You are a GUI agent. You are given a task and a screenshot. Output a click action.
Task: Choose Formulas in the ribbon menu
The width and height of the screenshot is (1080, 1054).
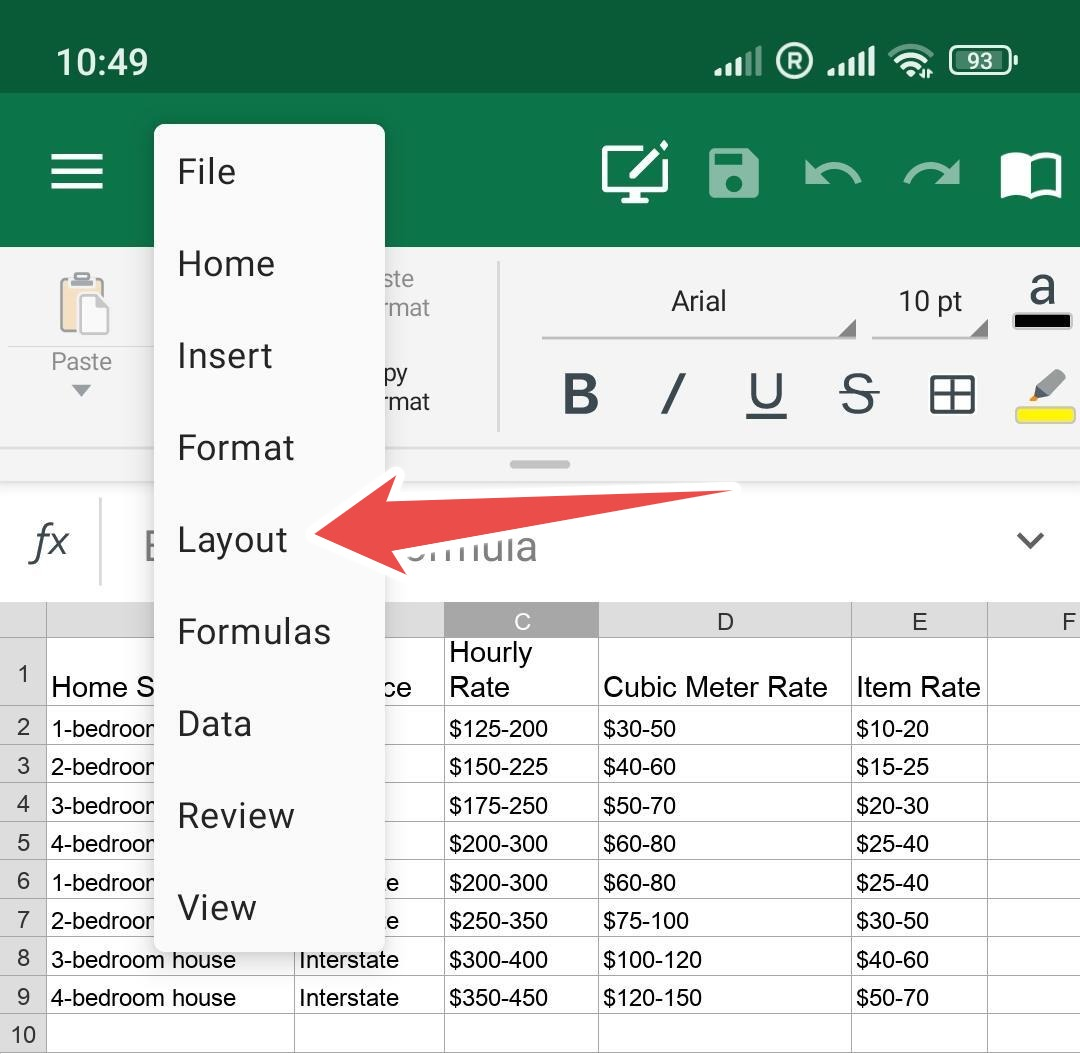tap(254, 632)
